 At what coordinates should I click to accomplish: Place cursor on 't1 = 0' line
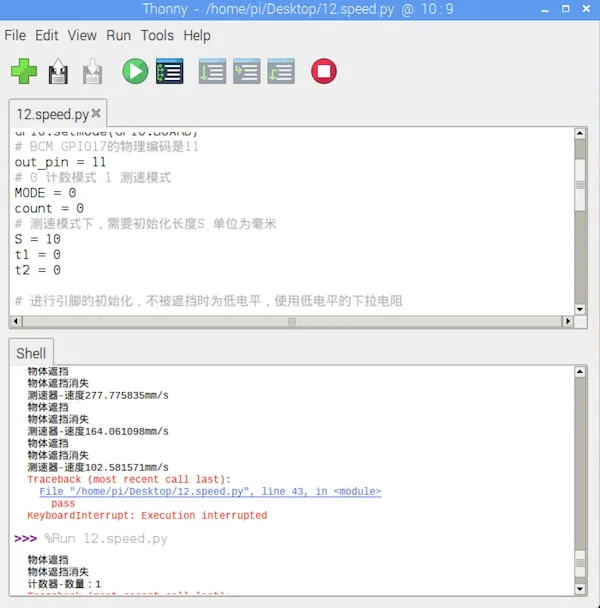tap(38, 254)
